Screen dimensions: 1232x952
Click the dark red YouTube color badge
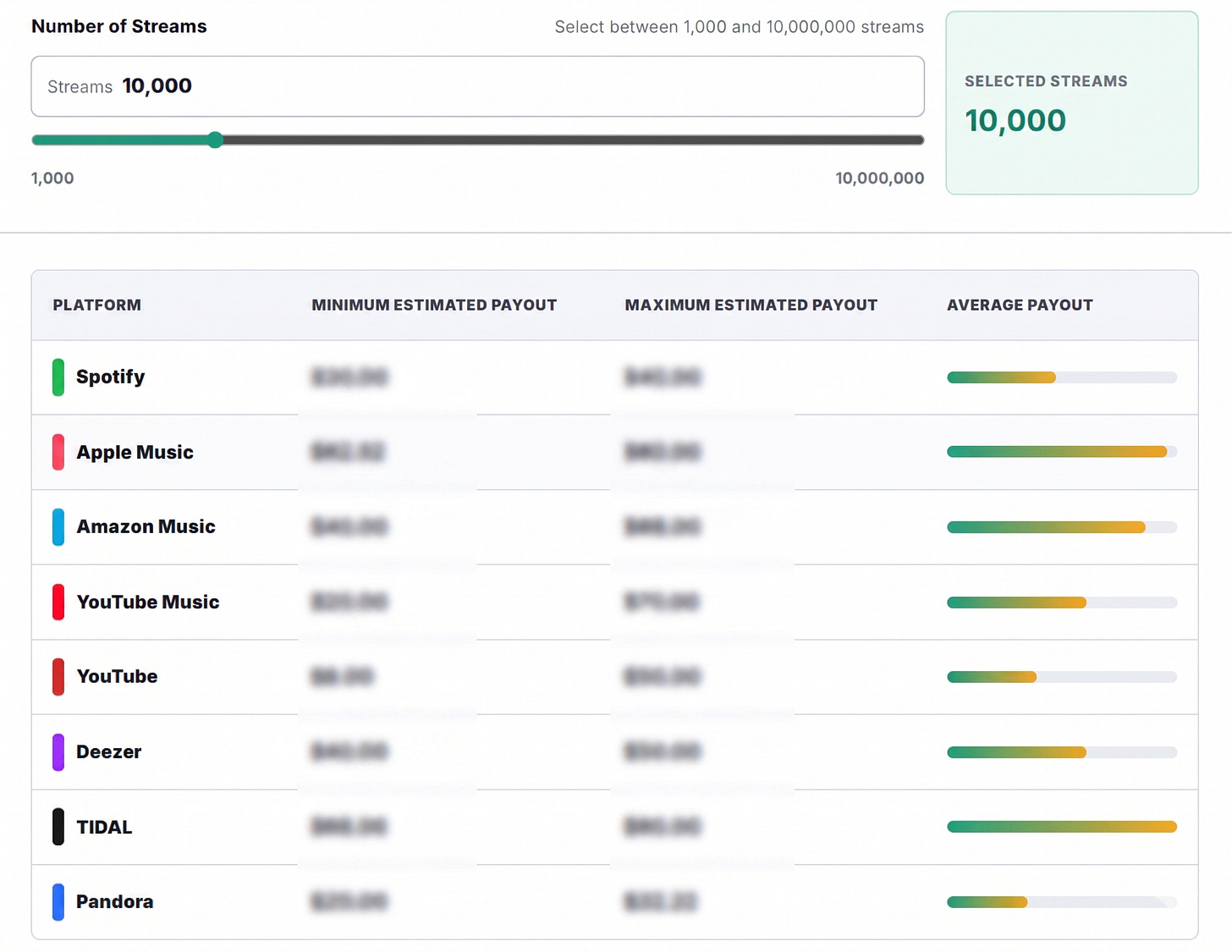(58, 677)
